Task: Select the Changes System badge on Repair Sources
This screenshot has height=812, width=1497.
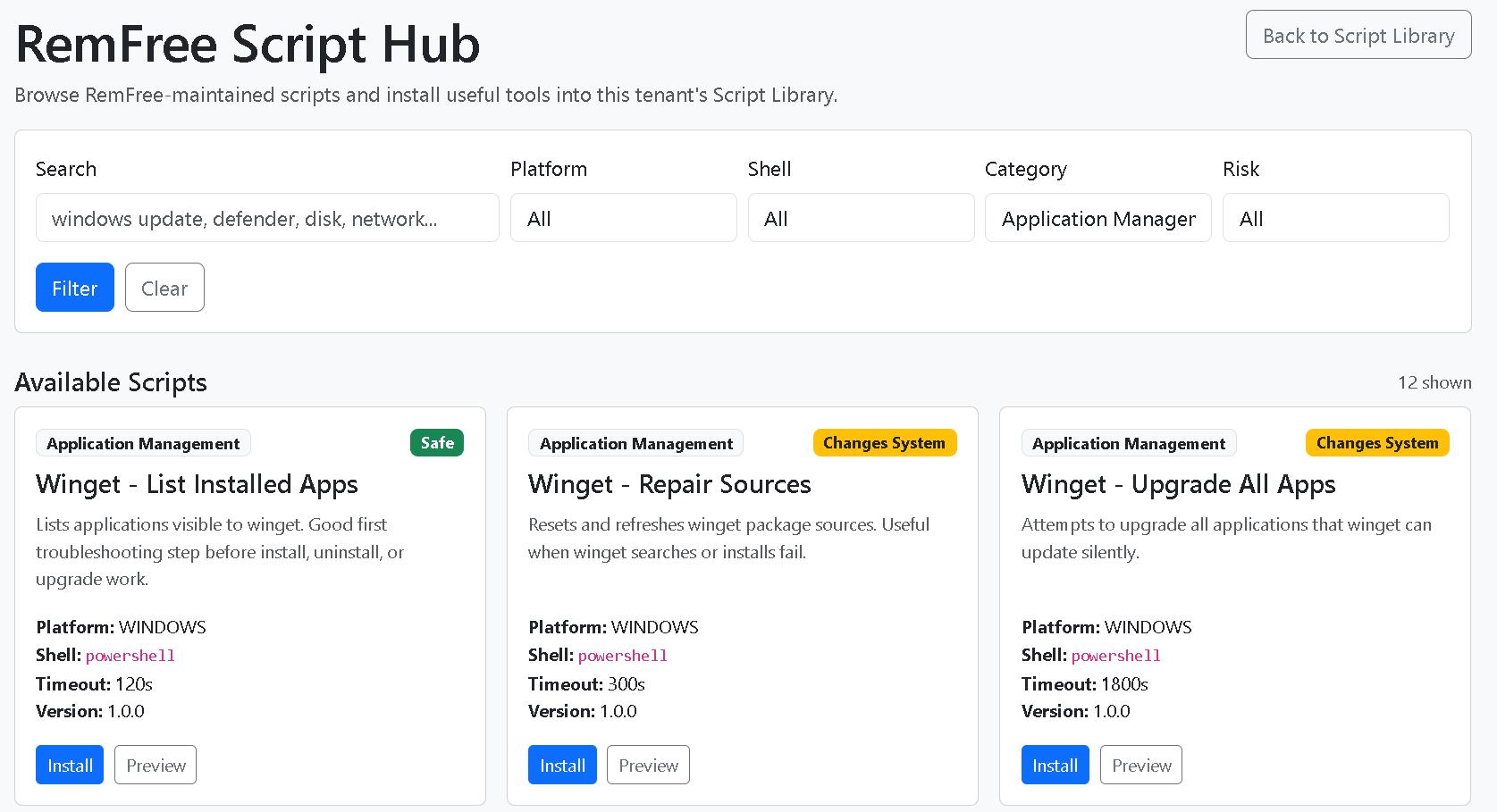Action: coord(885,443)
